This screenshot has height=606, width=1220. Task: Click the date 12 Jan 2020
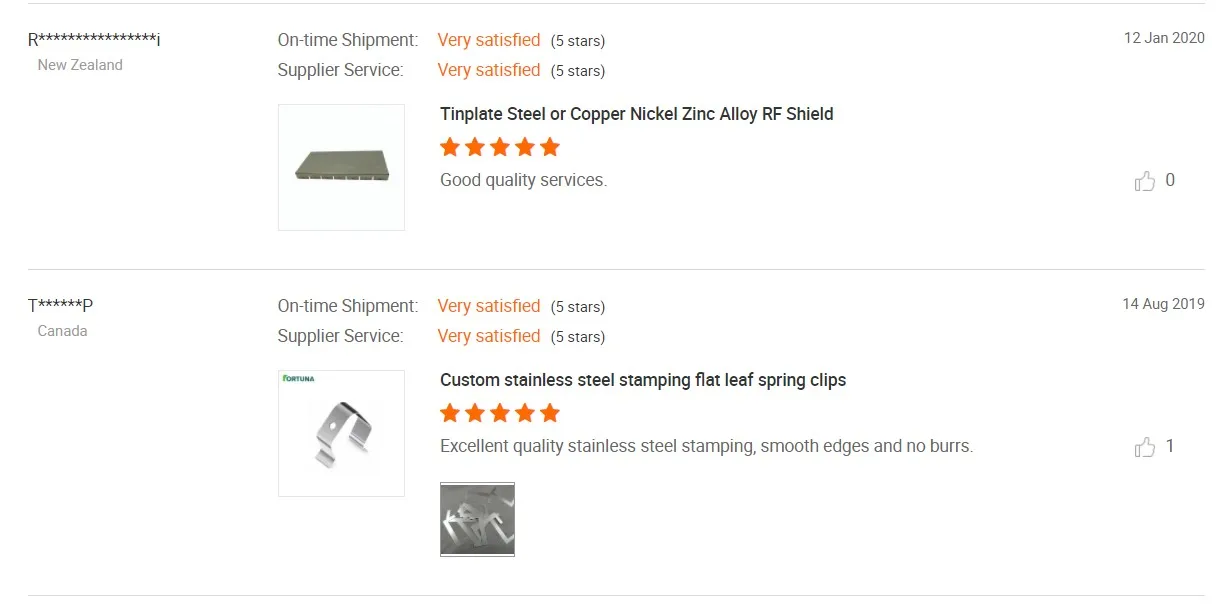(1164, 38)
